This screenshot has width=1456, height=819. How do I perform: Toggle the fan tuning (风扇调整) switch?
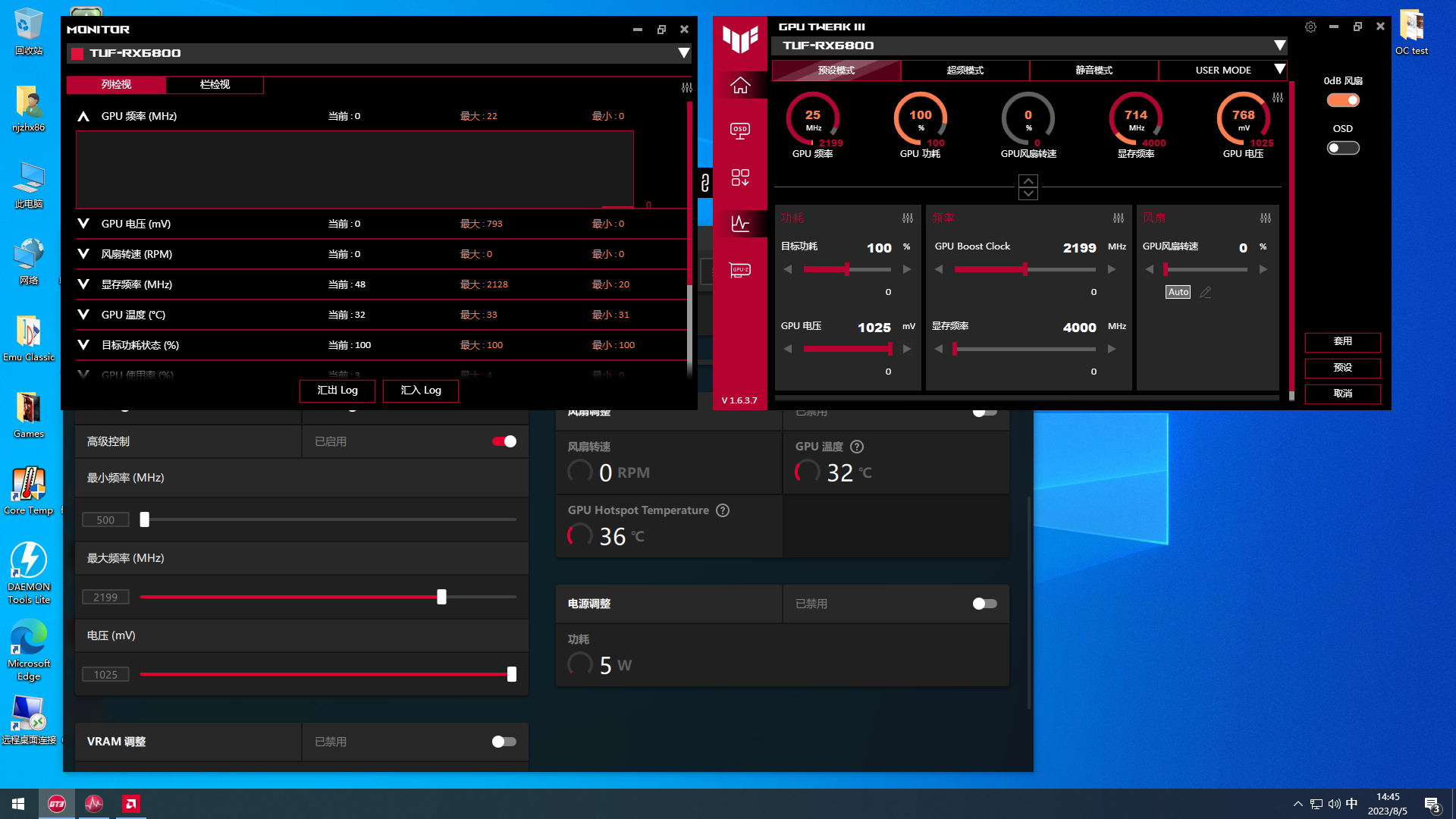(x=985, y=412)
